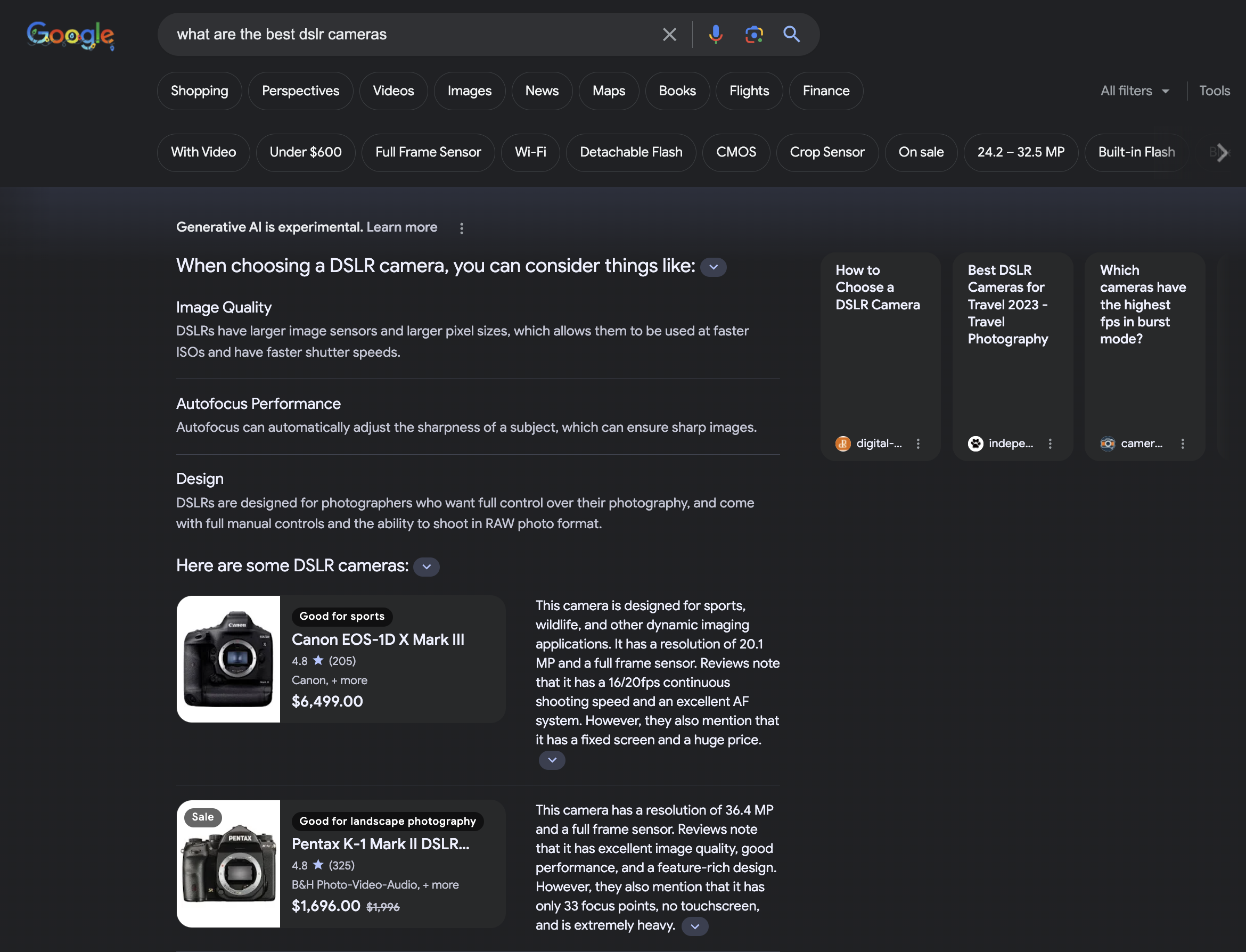
Task: Select the Full Frame Sensor filter toggle
Action: (x=428, y=152)
